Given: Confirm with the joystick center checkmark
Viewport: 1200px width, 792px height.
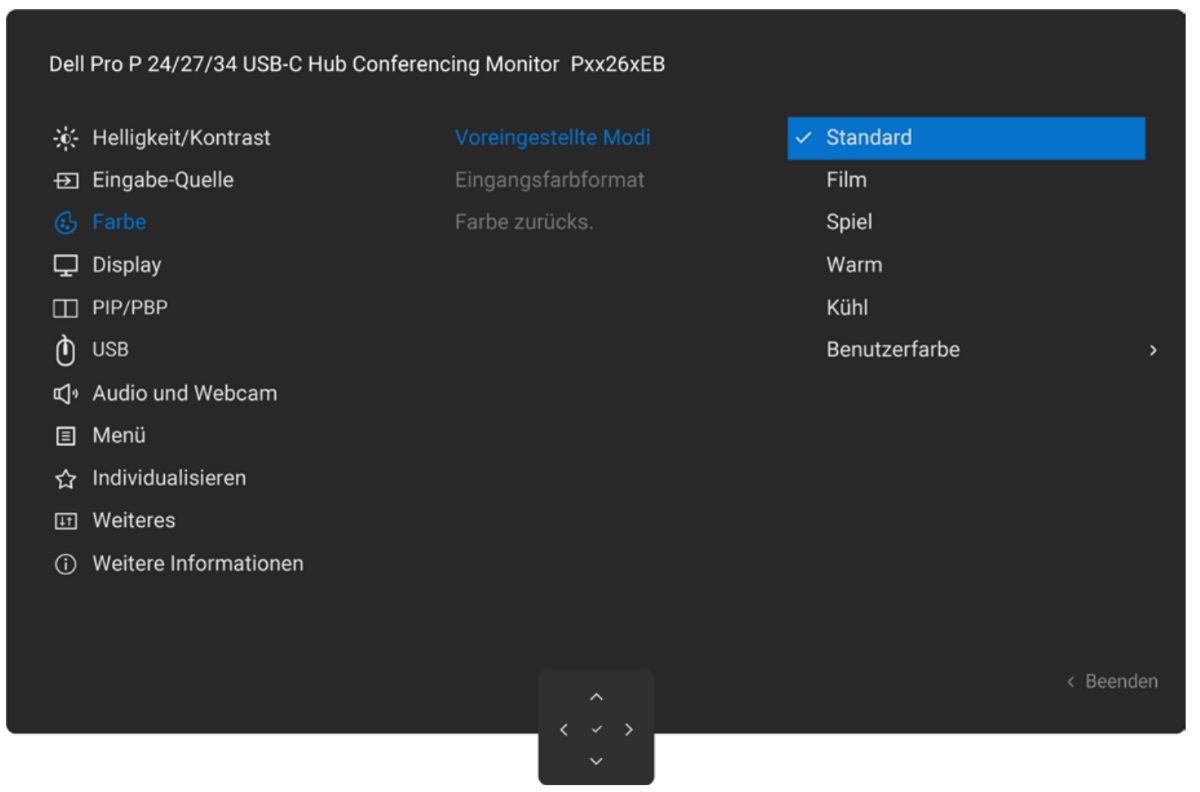Looking at the screenshot, I should (x=596, y=729).
